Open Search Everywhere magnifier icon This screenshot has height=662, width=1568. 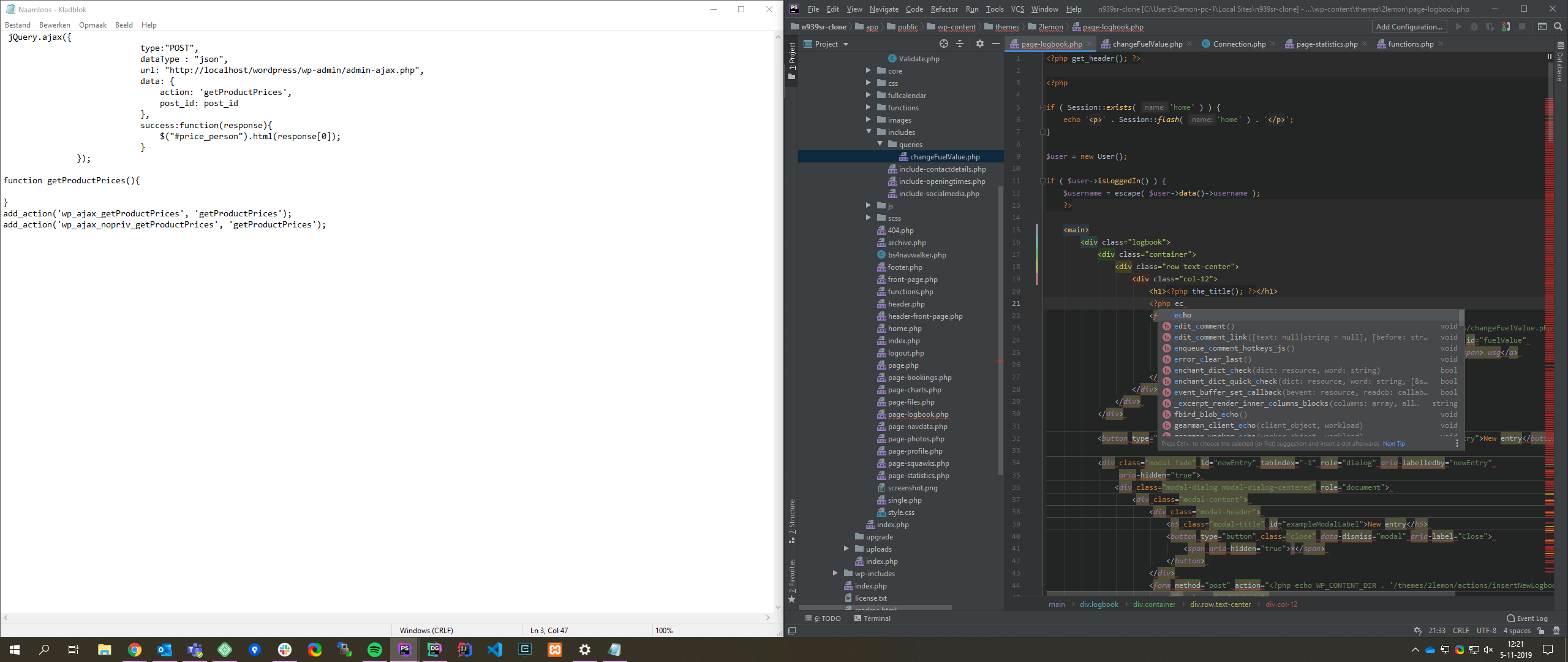pos(1558,26)
